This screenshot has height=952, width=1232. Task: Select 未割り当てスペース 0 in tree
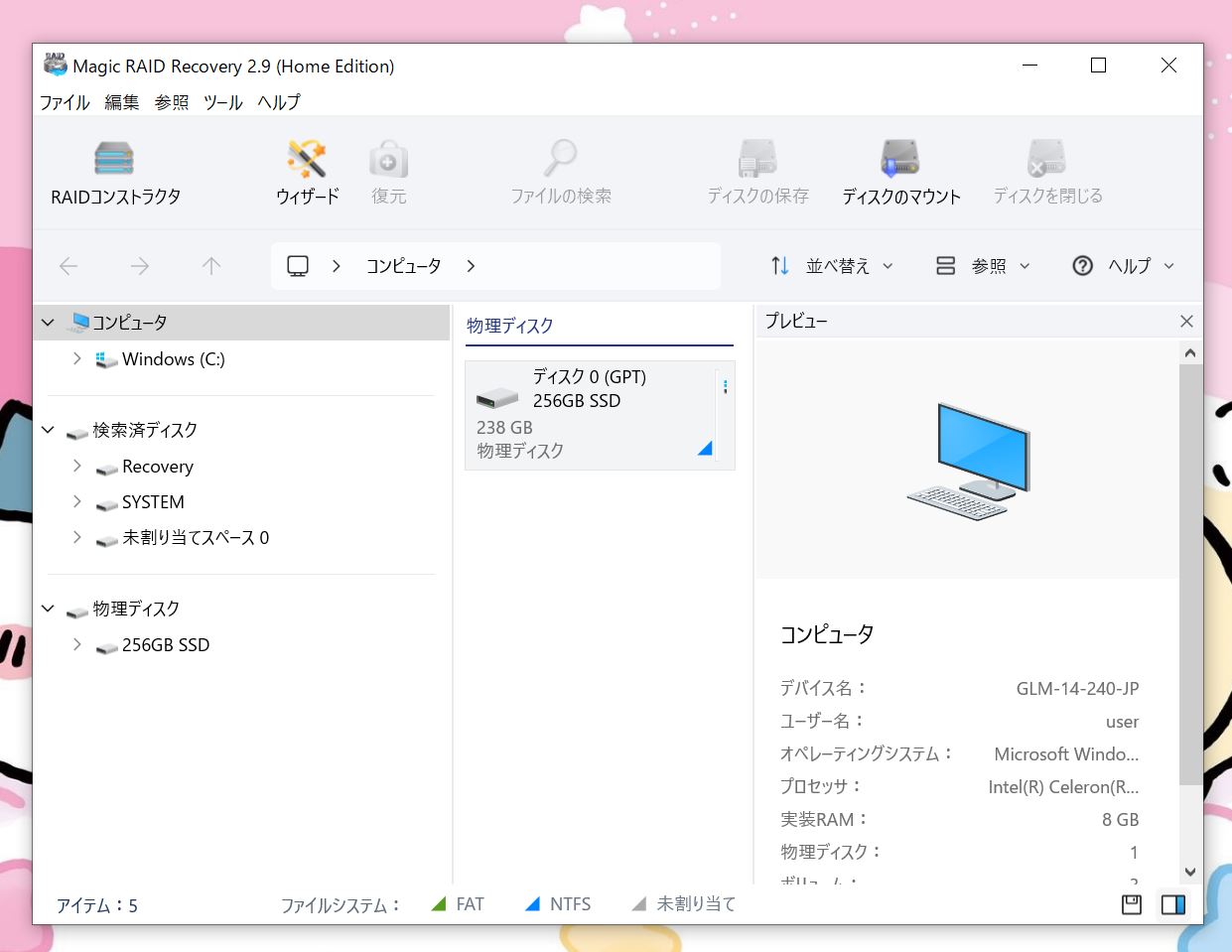(x=196, y=538)
